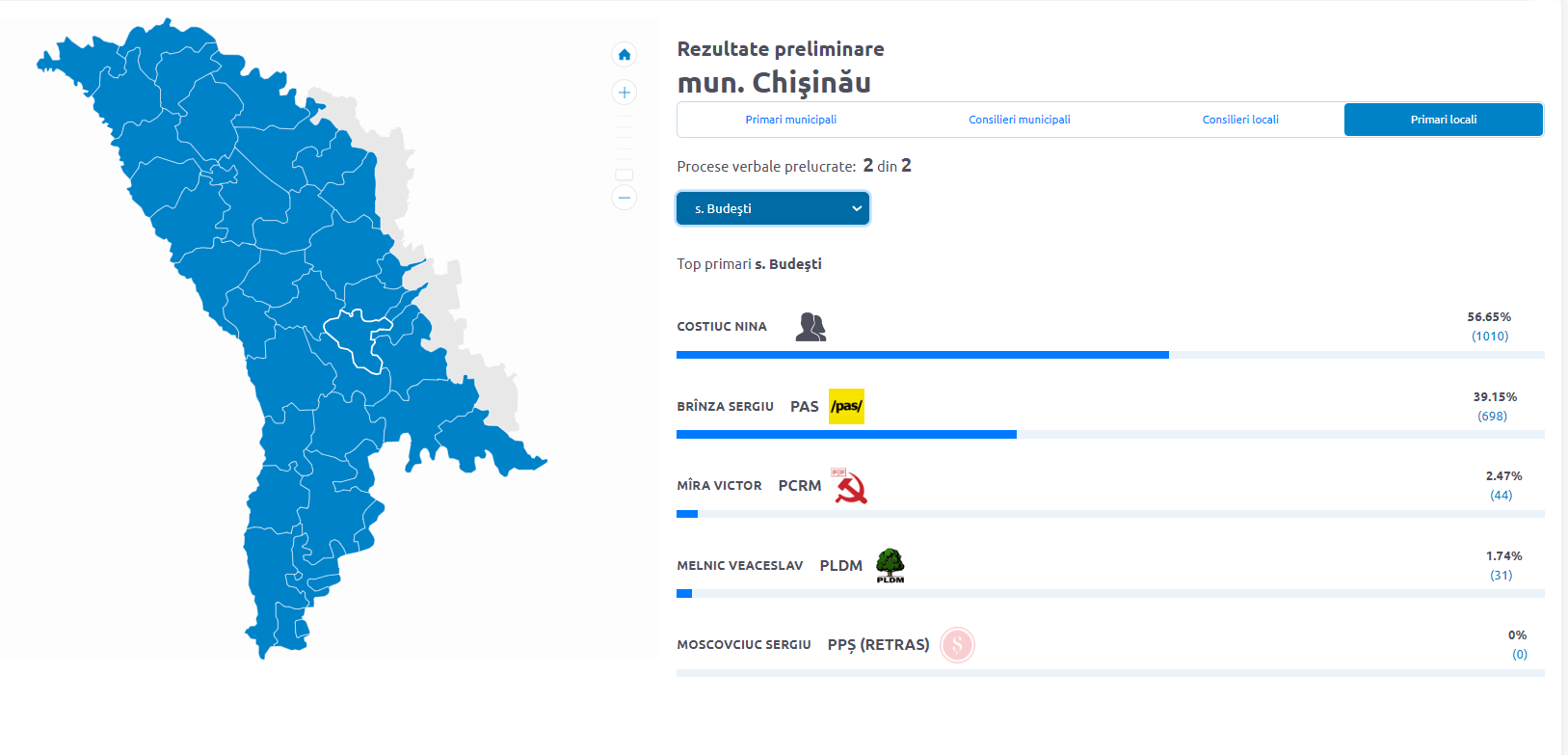1568x755 pixels.
Task: Click the candidate name Brînza Sergiu
Action: click(x=725, y=407)
